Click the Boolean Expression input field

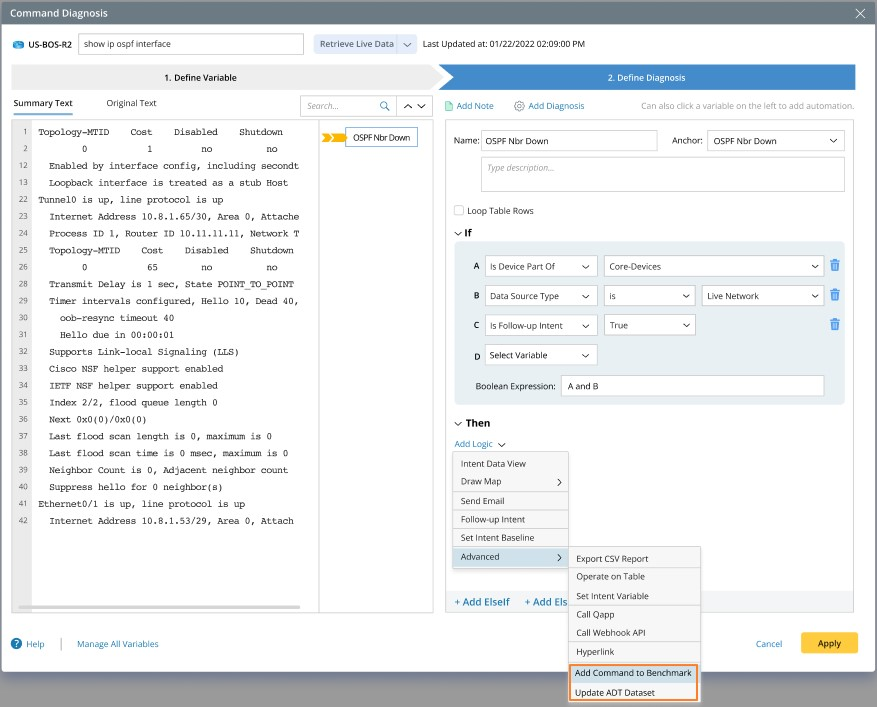coord(693,385)
